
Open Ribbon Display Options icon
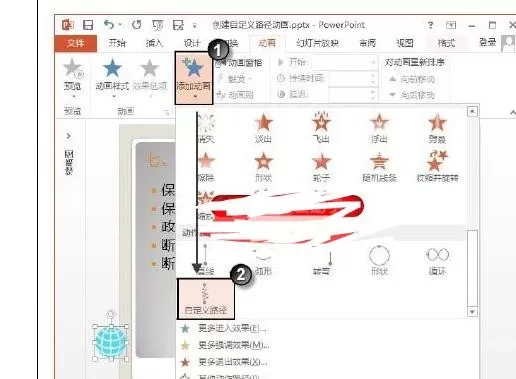pos(451,25)
